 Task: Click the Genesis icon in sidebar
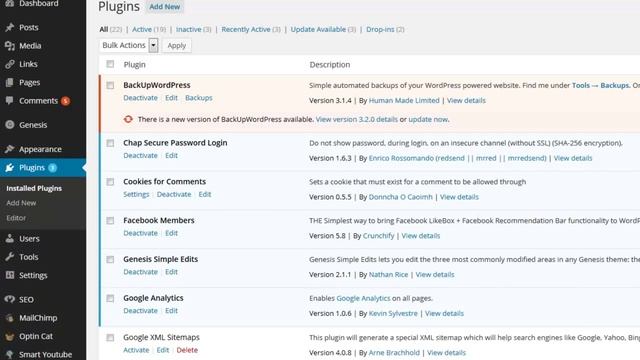coord(10,125)
